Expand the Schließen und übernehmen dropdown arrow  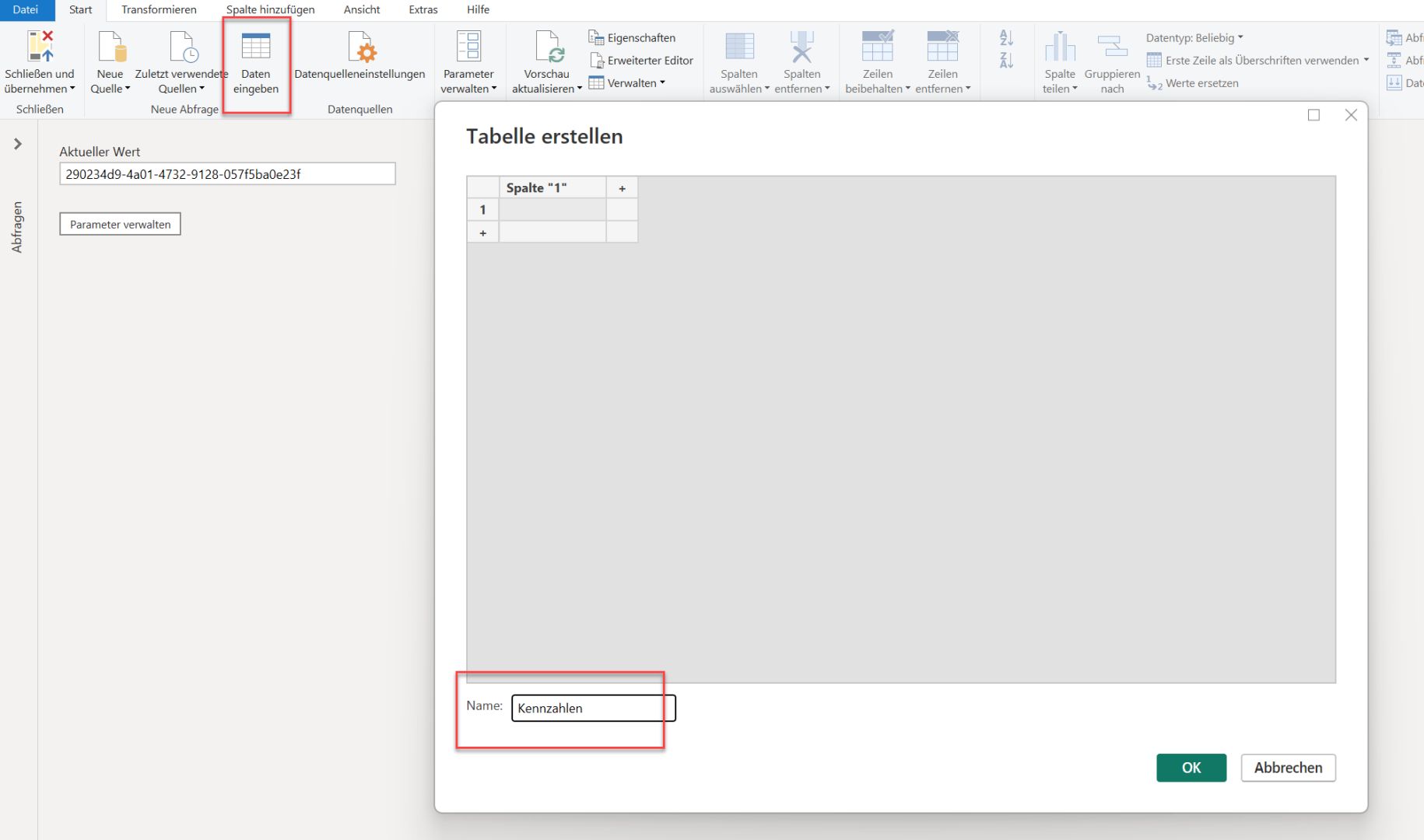(x=72, y=89)
